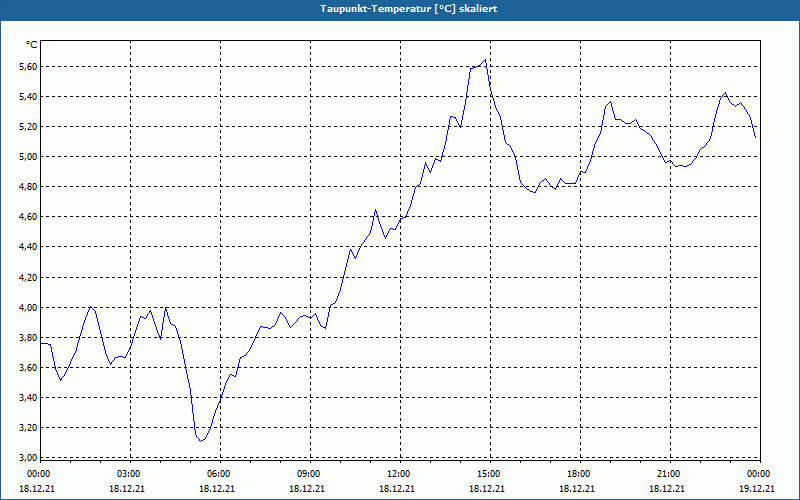Click the 06:00 time label
Screen dimensions: 800x500
(218, 474)
